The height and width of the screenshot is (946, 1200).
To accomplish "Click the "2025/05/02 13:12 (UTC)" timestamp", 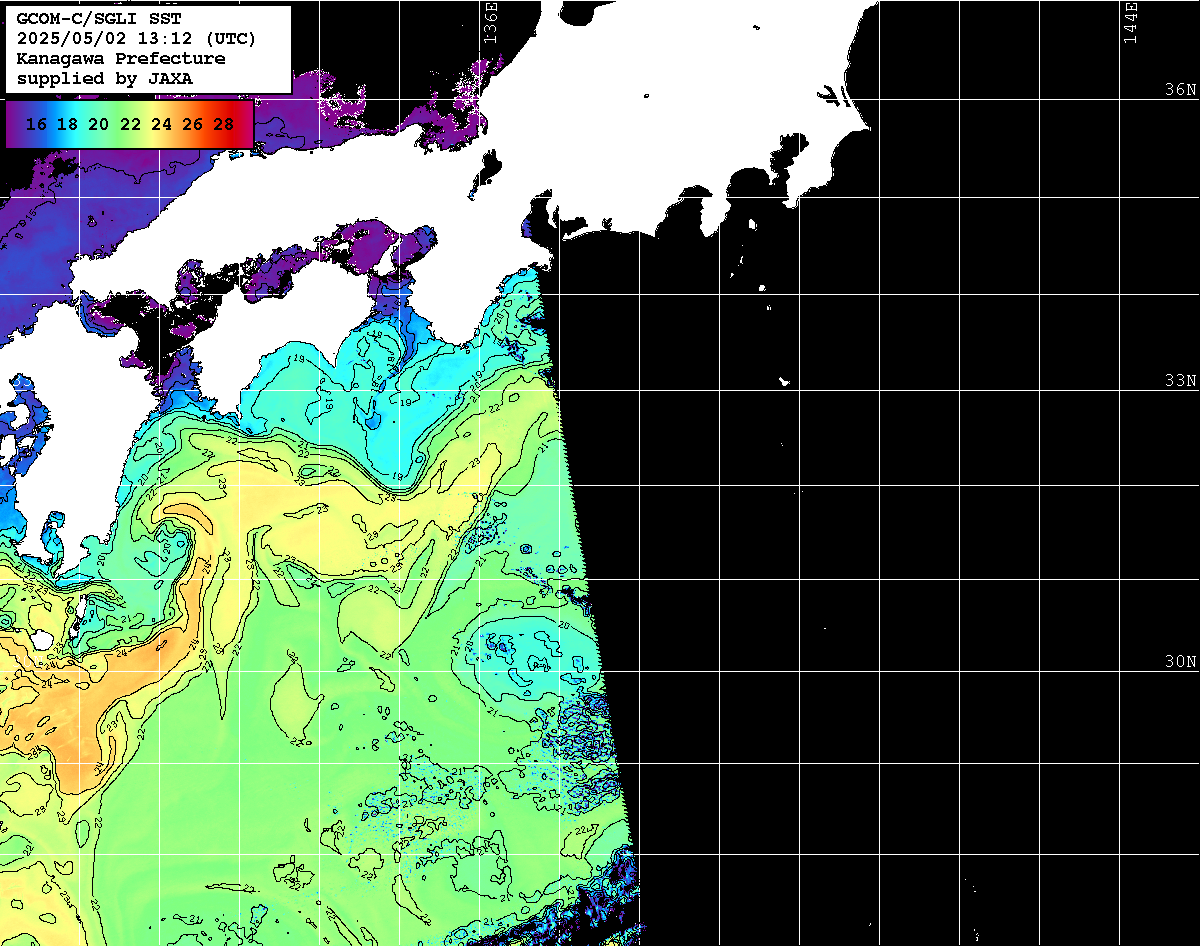I will (x=136, y=39).
